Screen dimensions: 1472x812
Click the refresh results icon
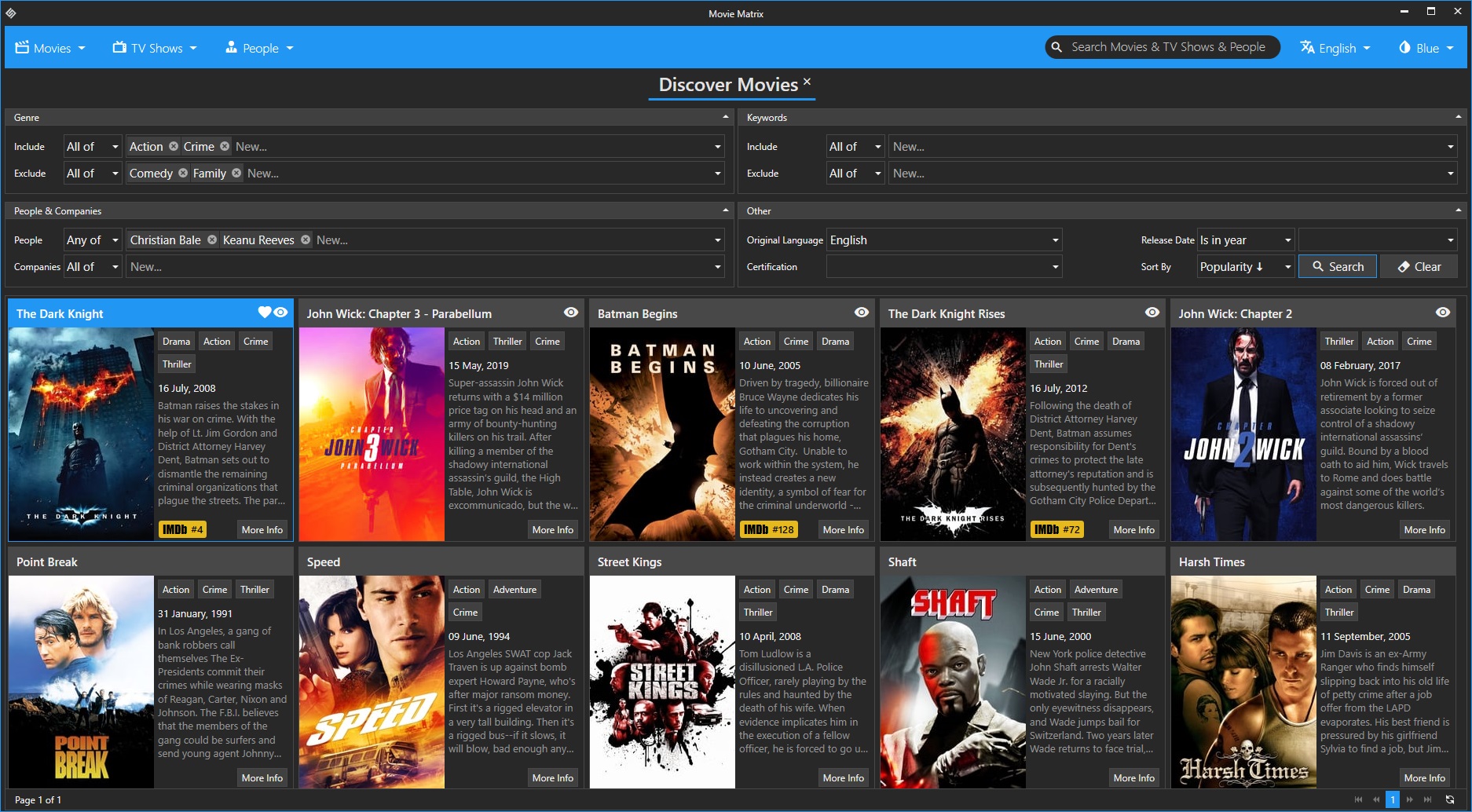click(1450, 799)
